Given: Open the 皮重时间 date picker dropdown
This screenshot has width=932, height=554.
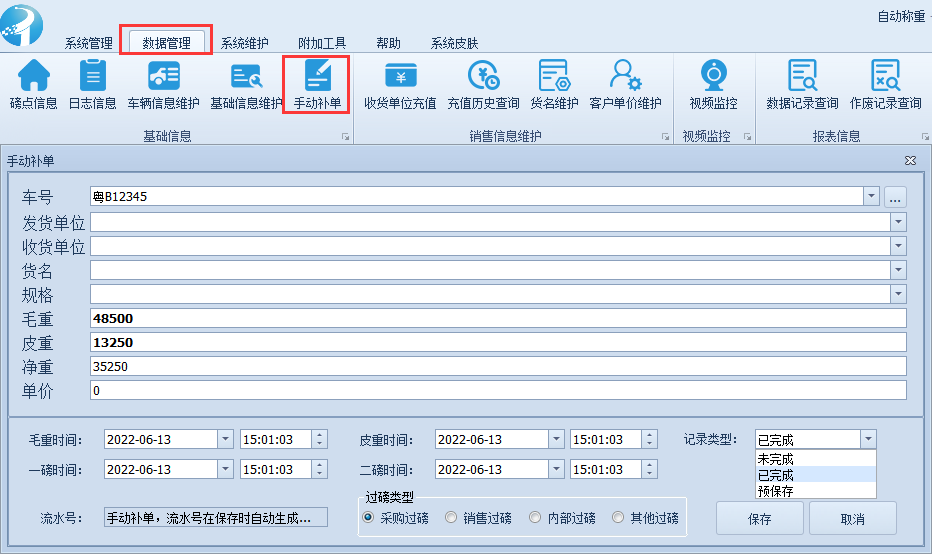Looking at the screenshot, I should [556, 439].
